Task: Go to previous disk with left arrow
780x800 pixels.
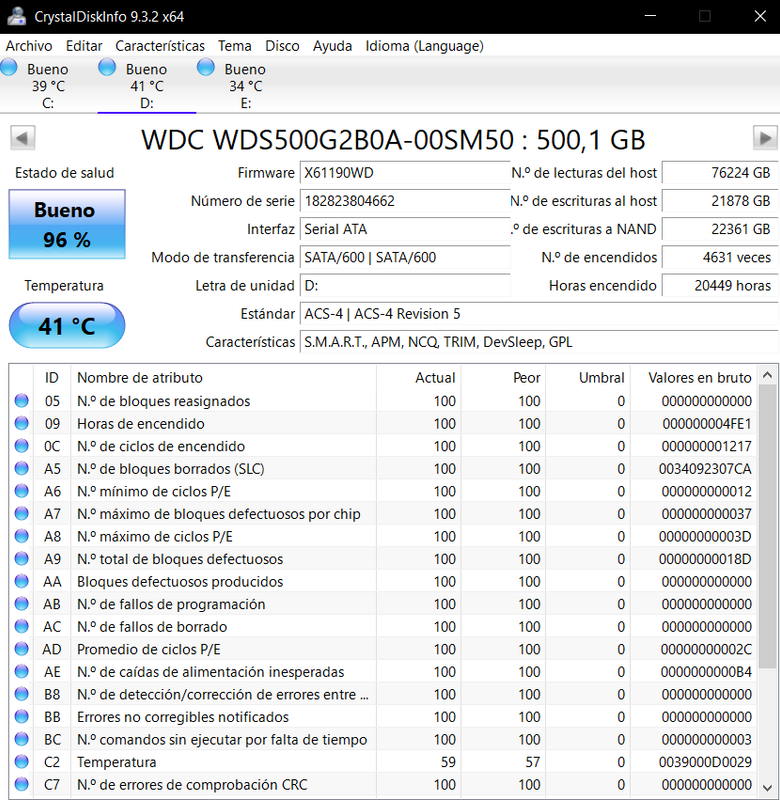Action: coord(22,138)
